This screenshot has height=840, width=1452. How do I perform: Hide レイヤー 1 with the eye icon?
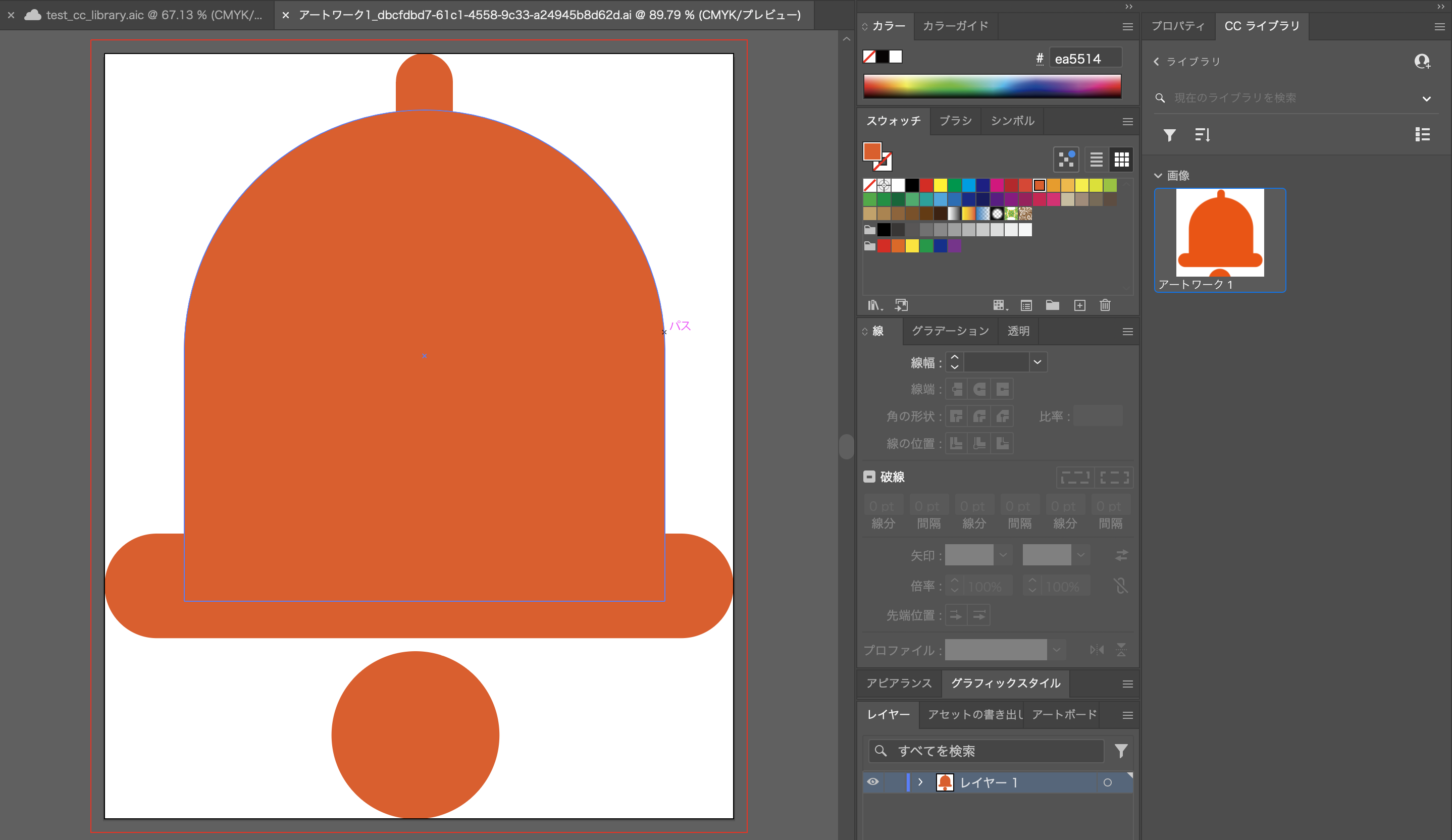tap(873, 782)
